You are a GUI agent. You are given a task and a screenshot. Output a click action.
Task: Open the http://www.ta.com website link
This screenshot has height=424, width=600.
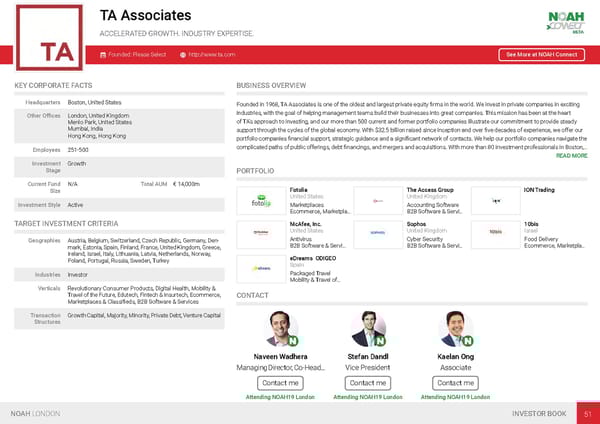coord(211,54)
